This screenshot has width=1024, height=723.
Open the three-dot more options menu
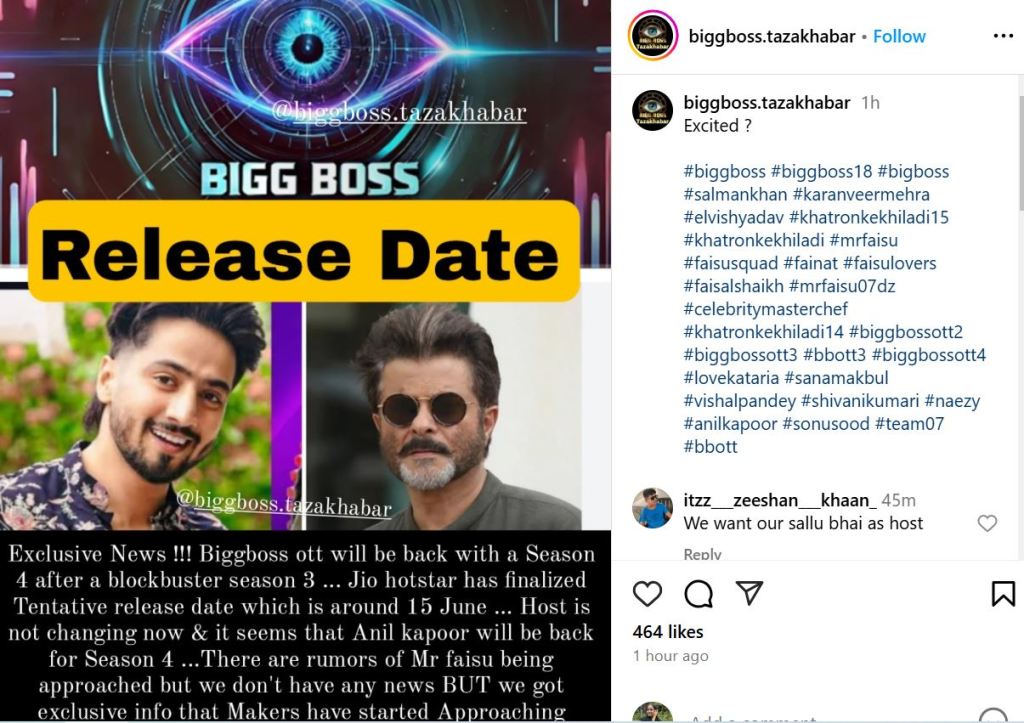pos(1002,35)
